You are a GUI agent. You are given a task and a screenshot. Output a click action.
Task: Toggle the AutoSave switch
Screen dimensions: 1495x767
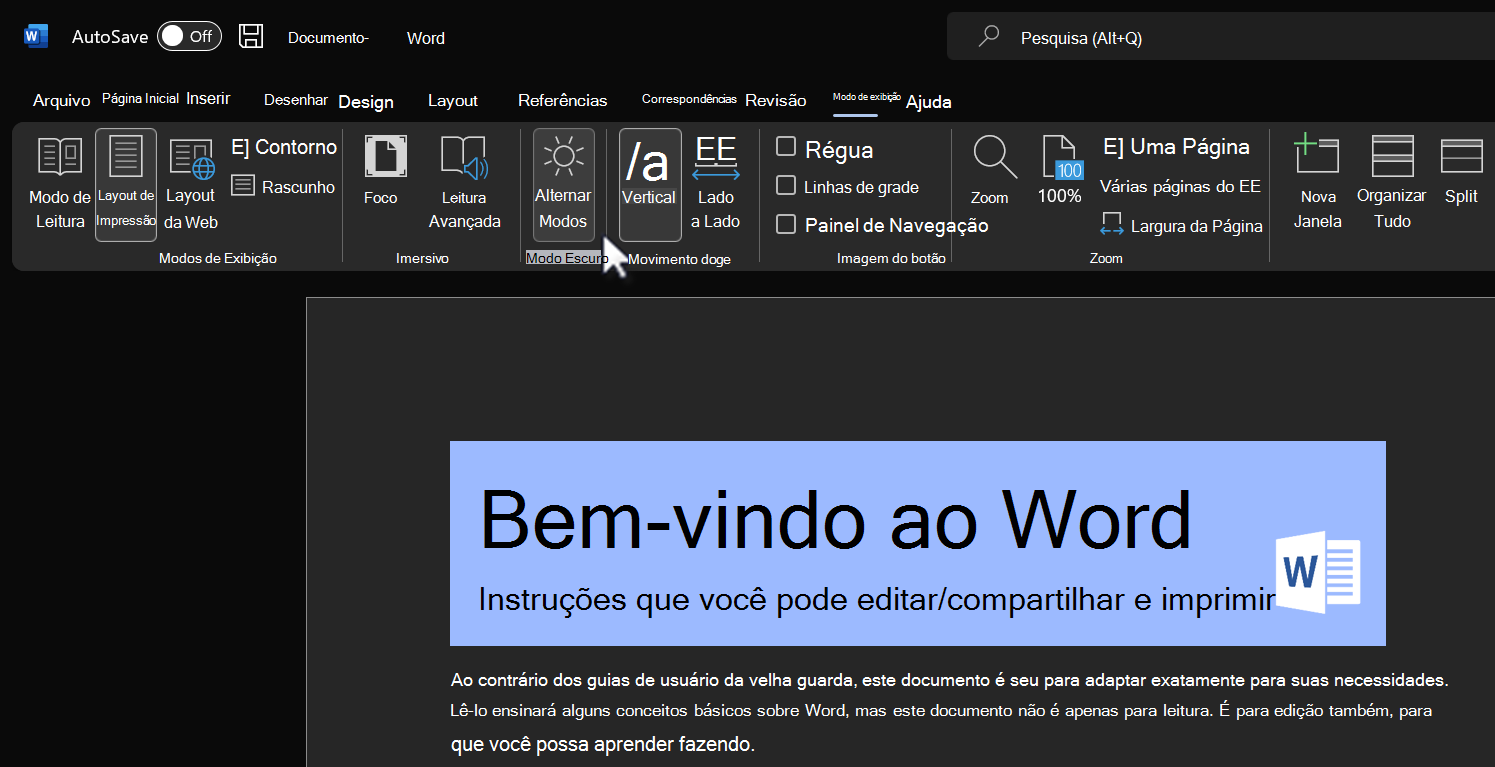pos(189,36)
